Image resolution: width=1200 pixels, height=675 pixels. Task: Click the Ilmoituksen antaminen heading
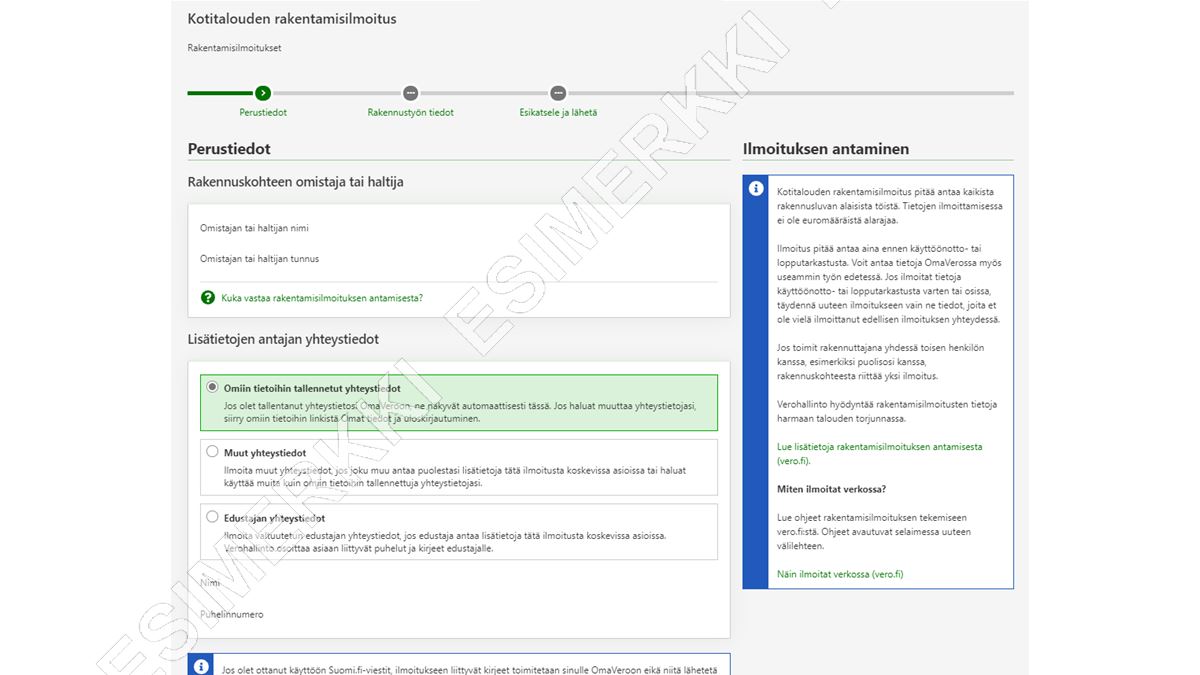[826, 149]
